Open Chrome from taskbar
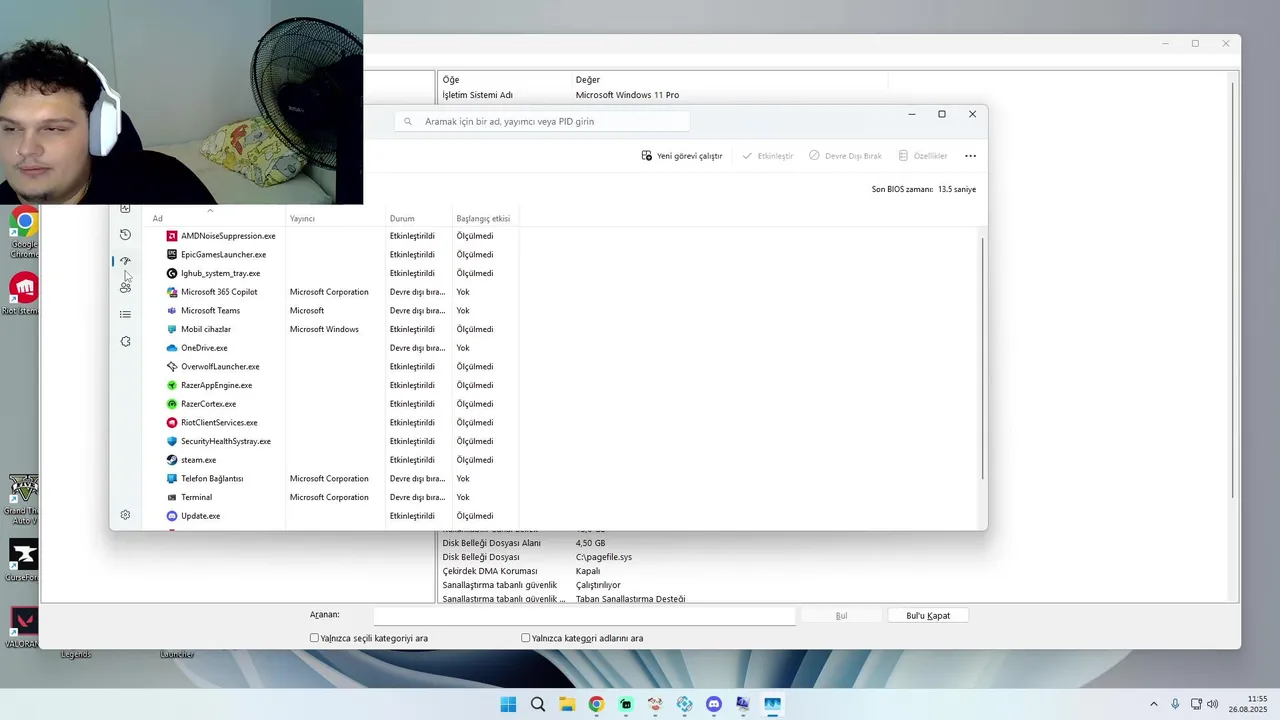 [x=596, y=704]
